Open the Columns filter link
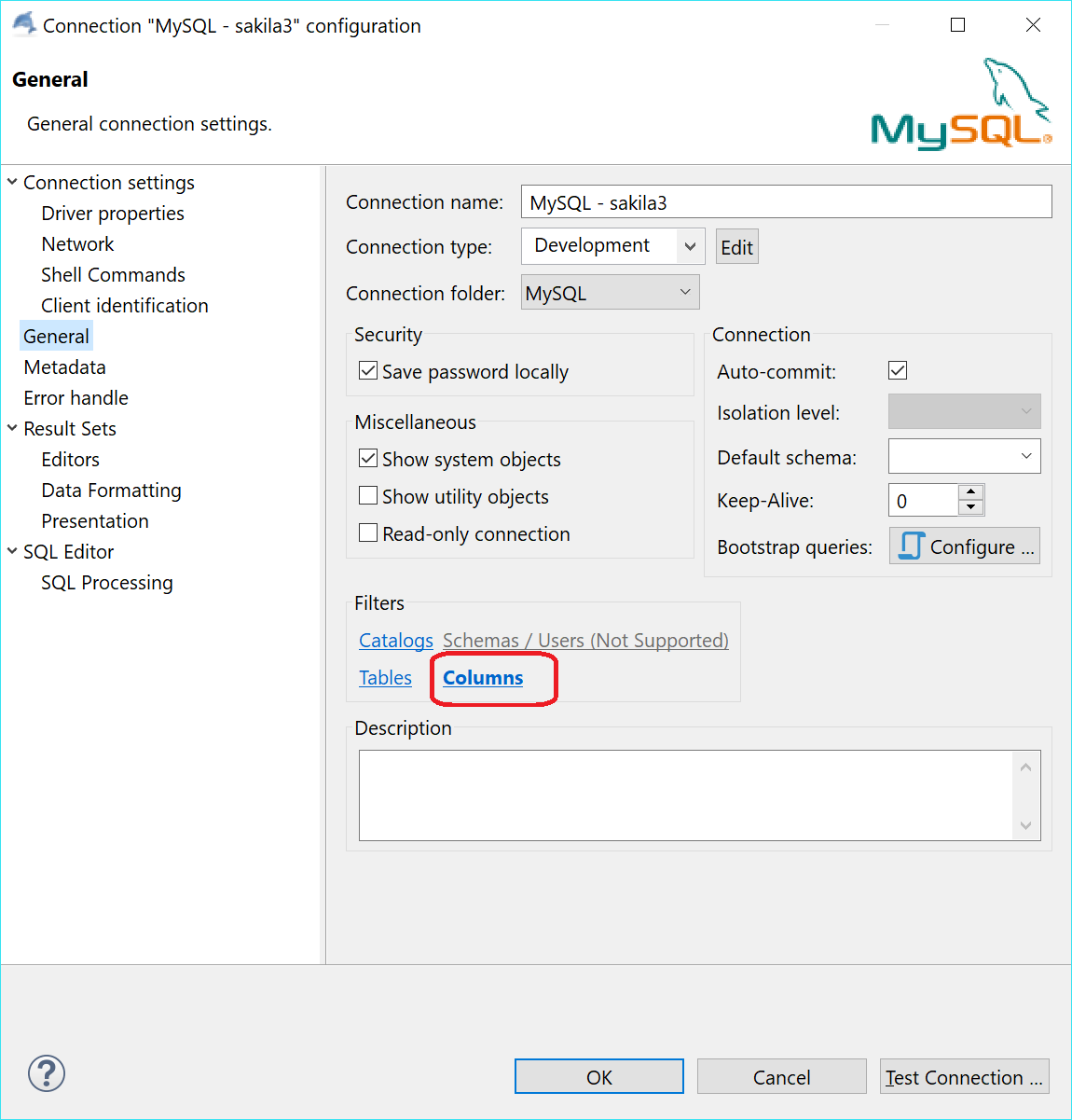1072x1120 pixels. (483, 678)
